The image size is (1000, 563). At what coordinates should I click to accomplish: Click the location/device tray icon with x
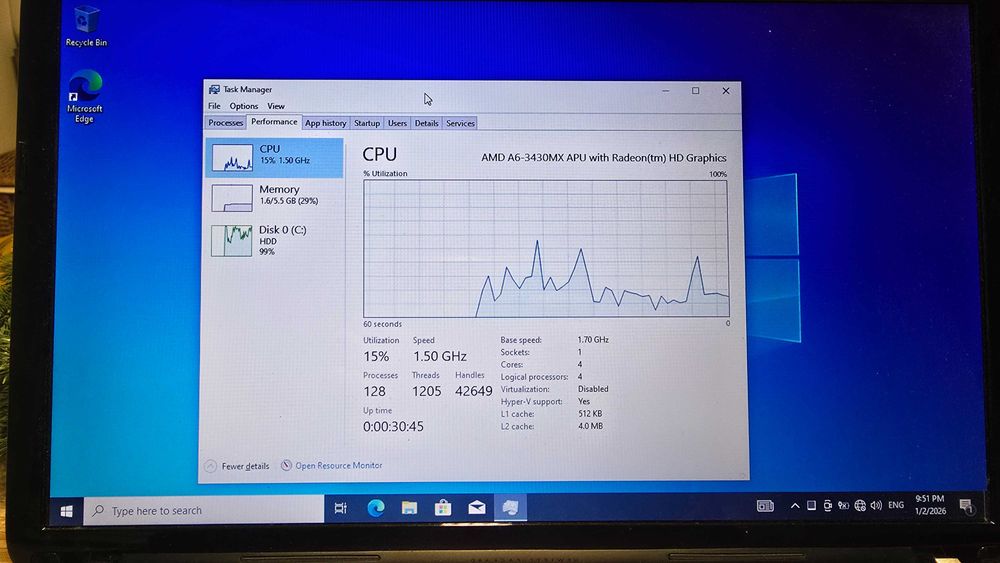coord(843,506)
